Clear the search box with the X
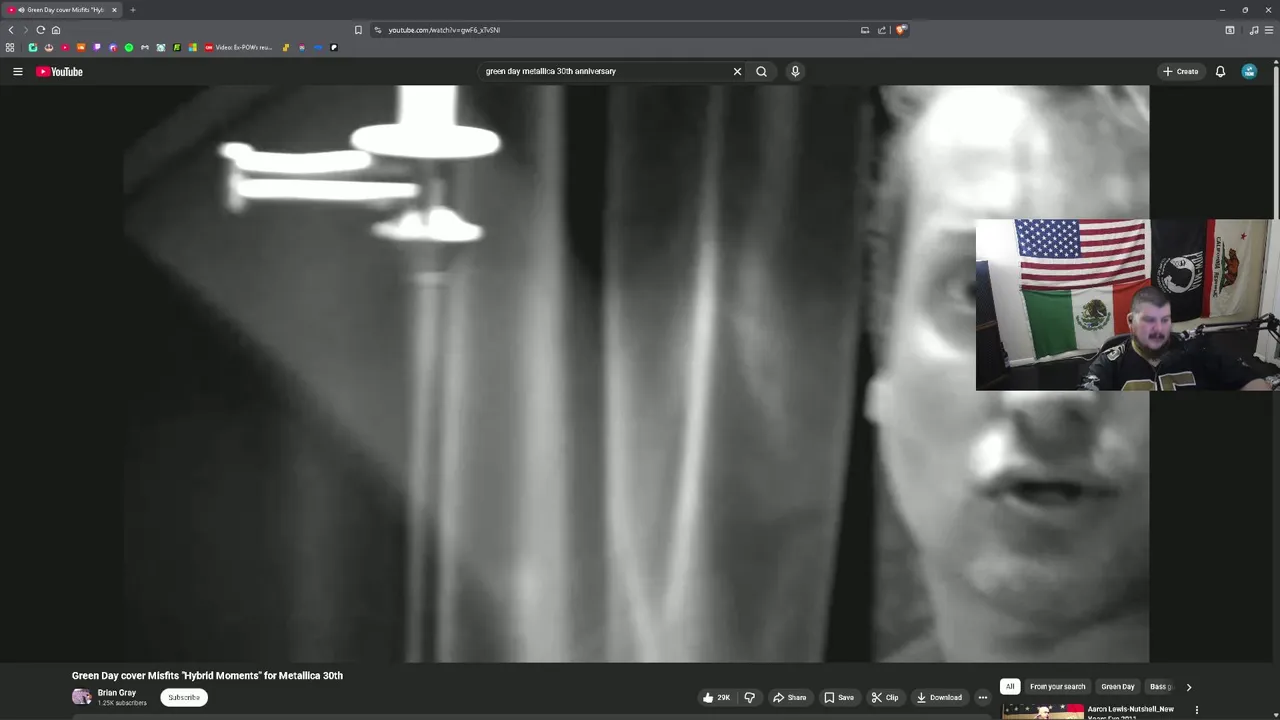Image resolution: width=1280 pixels, height=720 pixels. 737,71
